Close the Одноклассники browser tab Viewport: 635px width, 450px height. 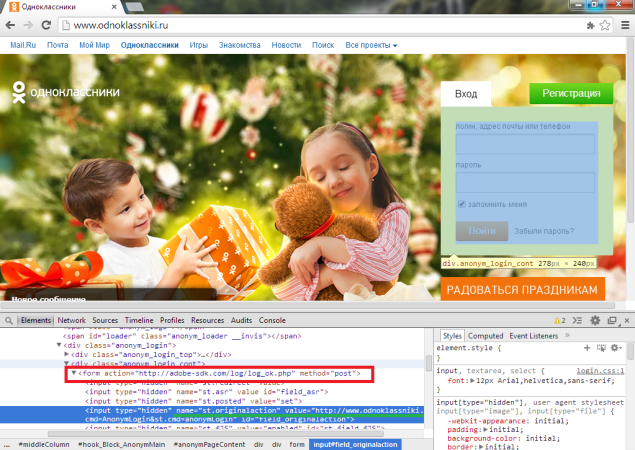tap(114, 7)
